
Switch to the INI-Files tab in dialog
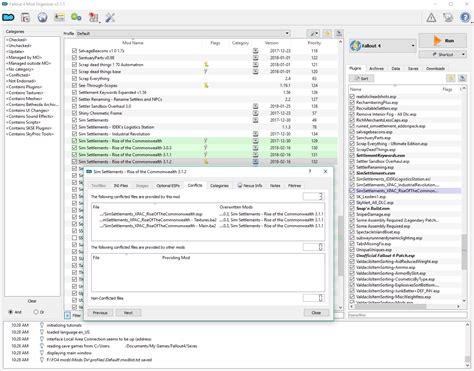click(x=121, y=186)
